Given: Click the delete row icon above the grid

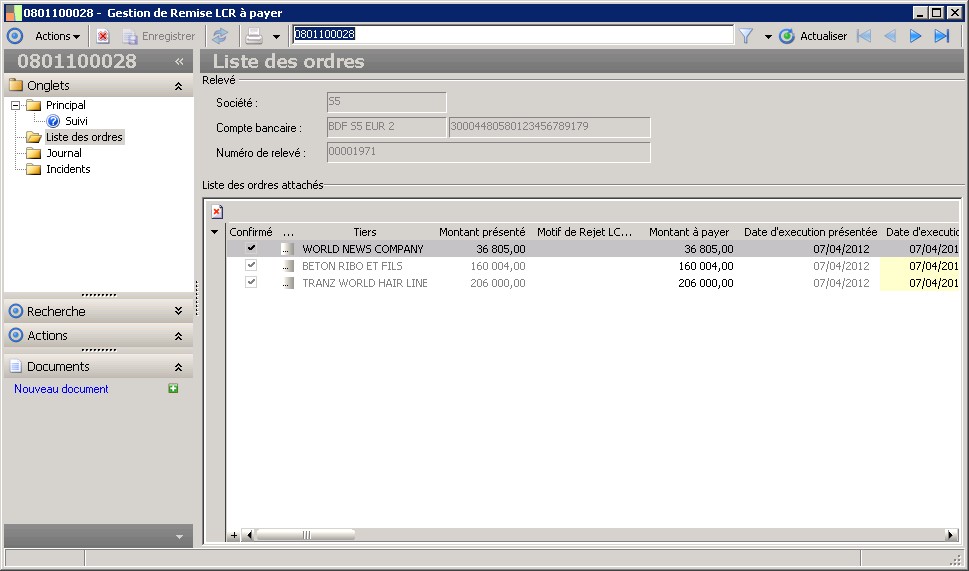Looking at the screenshot, I should click(x=217, y=212).
